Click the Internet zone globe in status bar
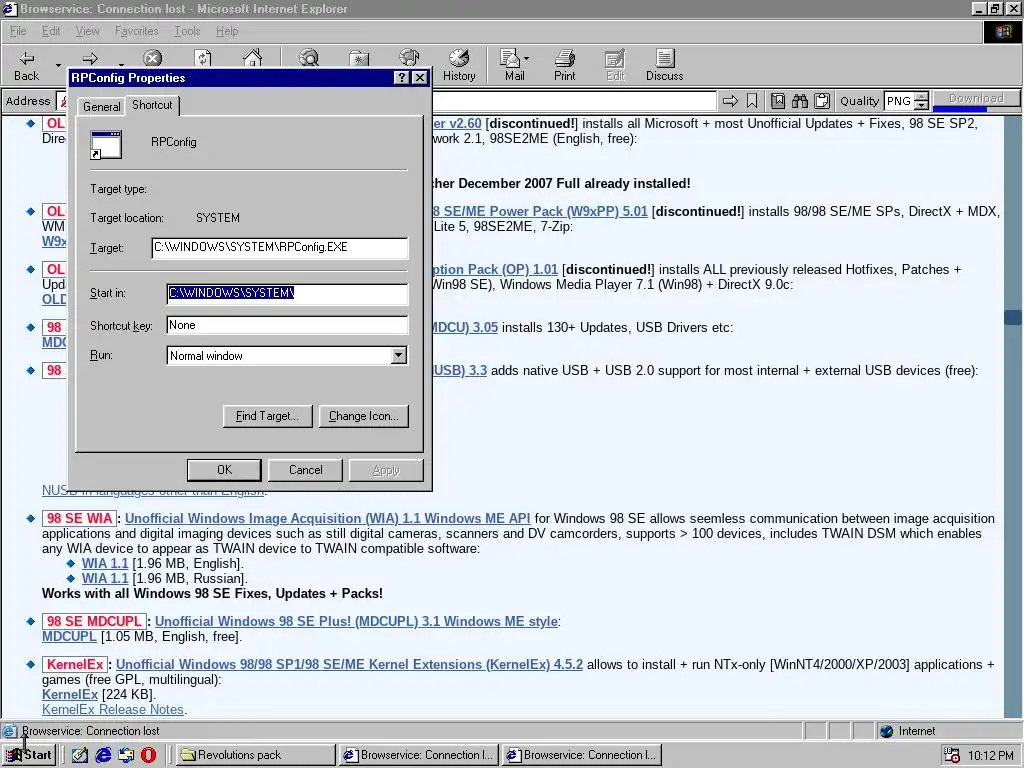Screen dimensions: 1024x768 (886, 731)
